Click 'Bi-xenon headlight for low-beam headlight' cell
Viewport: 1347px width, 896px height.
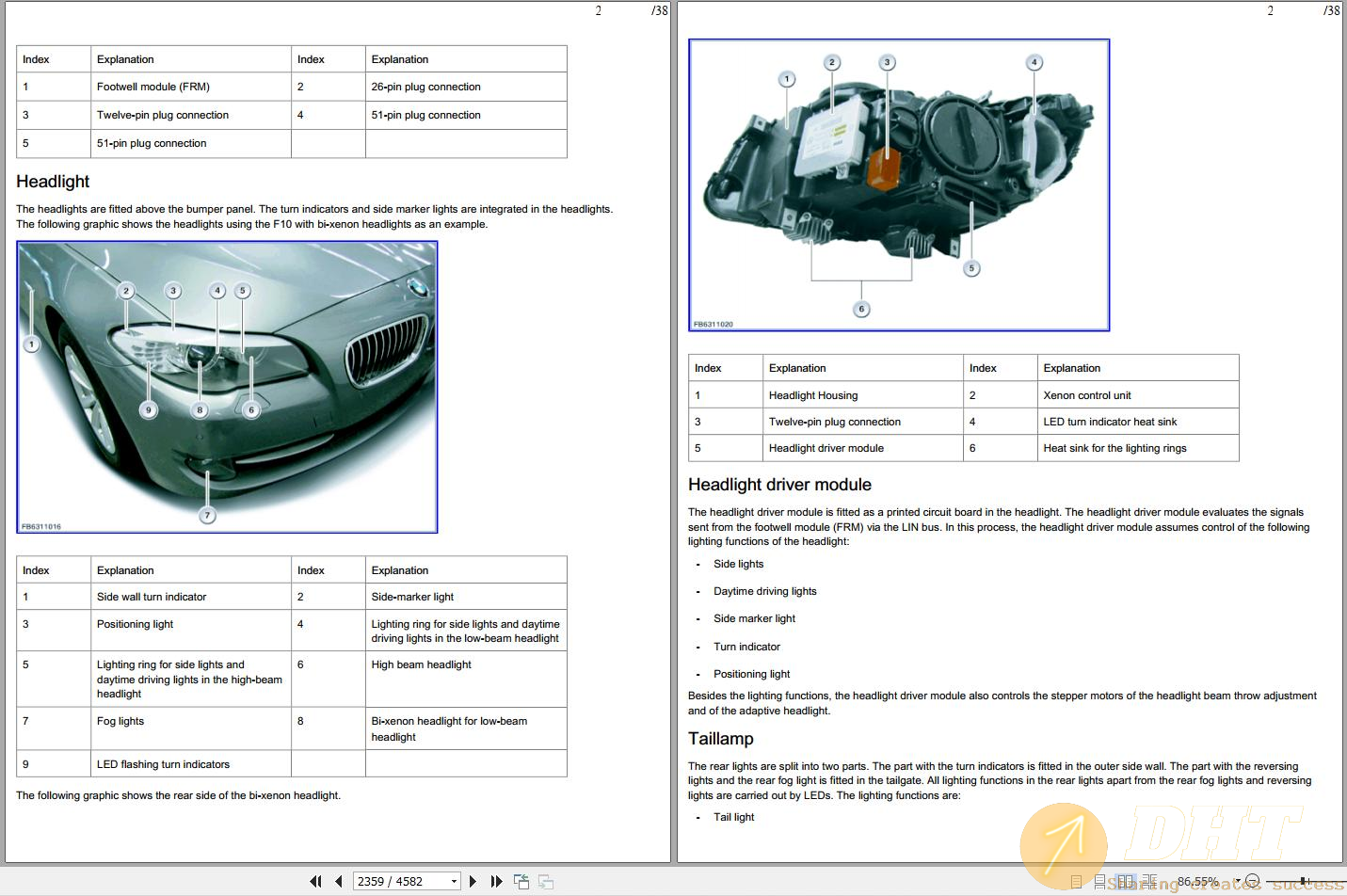pos(466,728)
